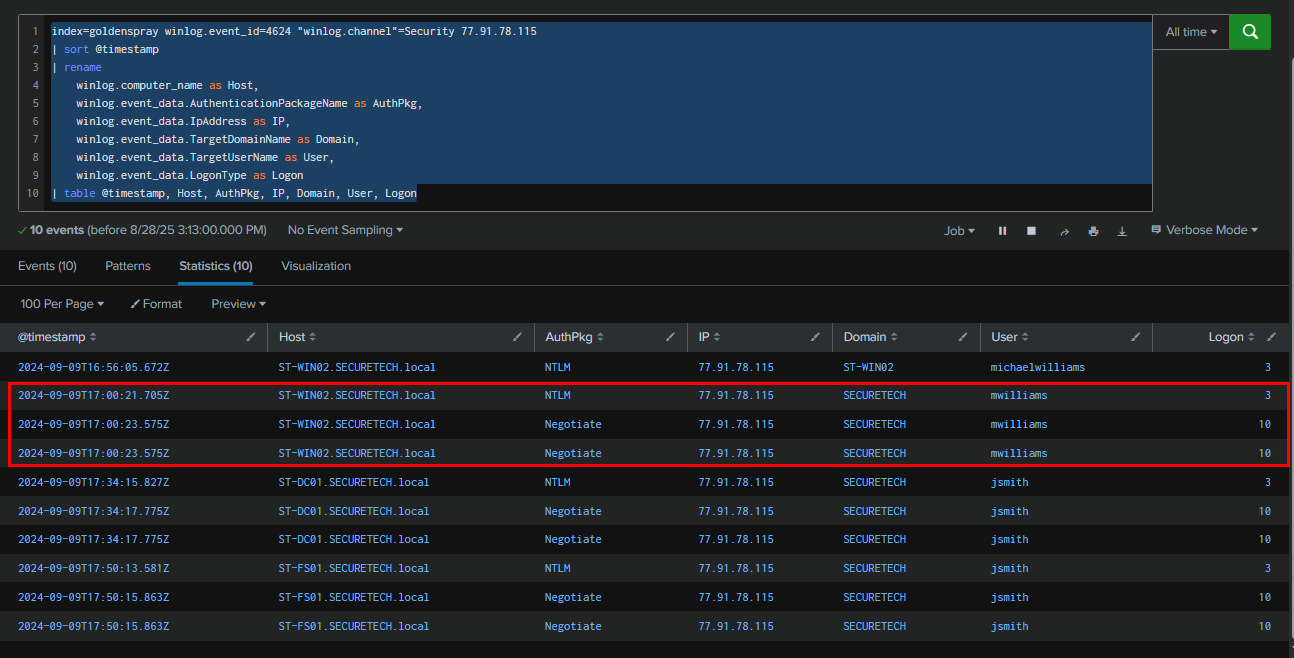
Task: Open the Verbose Mode dropdown
Action: (1204, 230)
